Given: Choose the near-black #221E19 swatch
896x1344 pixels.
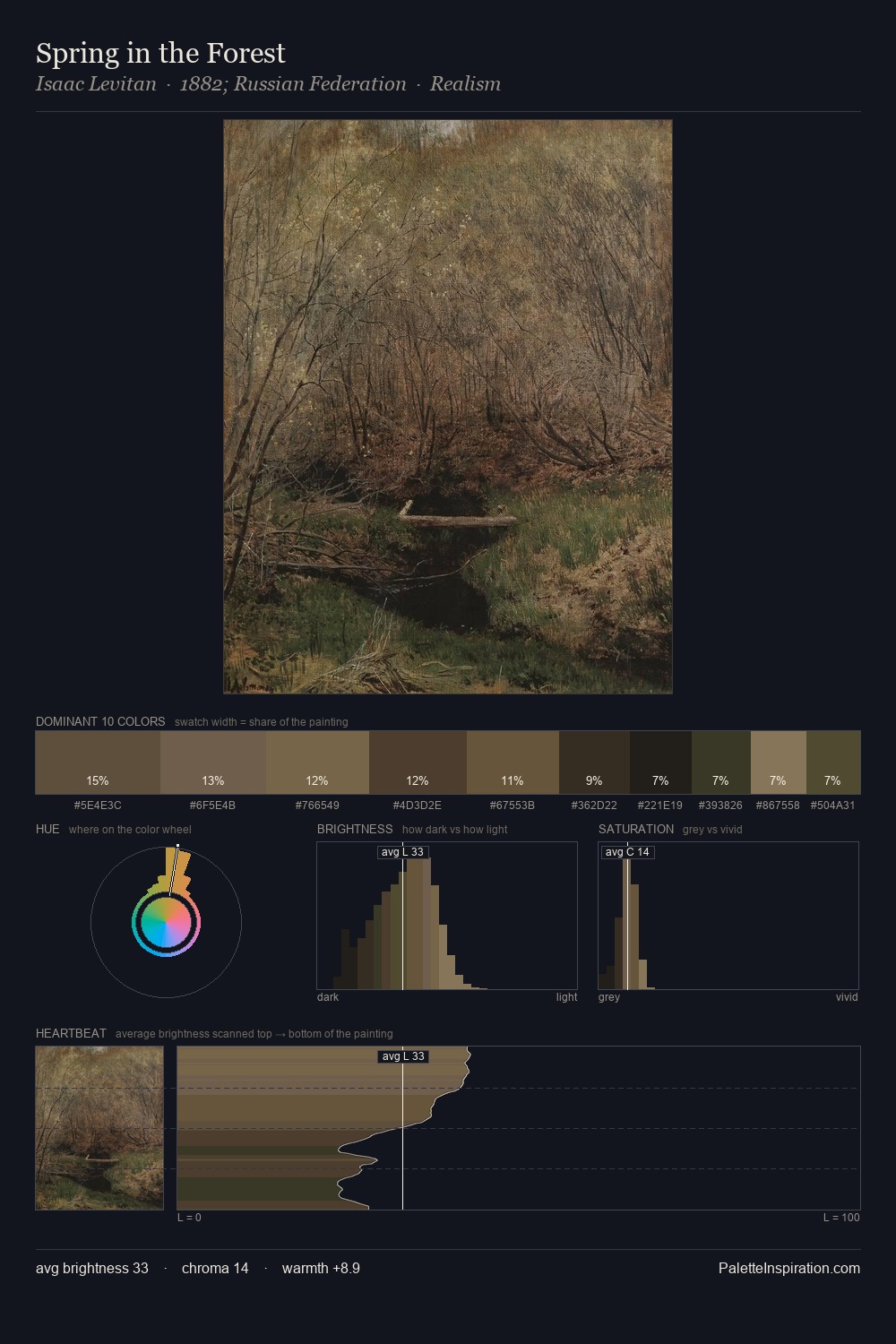Looking at the screenshot, I should 660,762.
